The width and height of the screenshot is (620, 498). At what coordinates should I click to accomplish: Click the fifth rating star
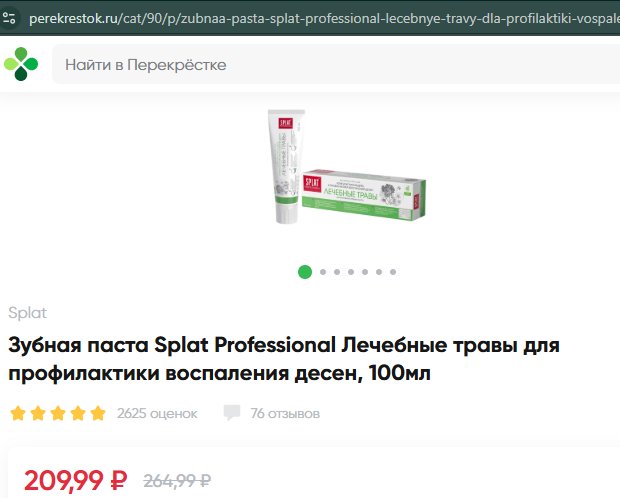pos(98,413)
